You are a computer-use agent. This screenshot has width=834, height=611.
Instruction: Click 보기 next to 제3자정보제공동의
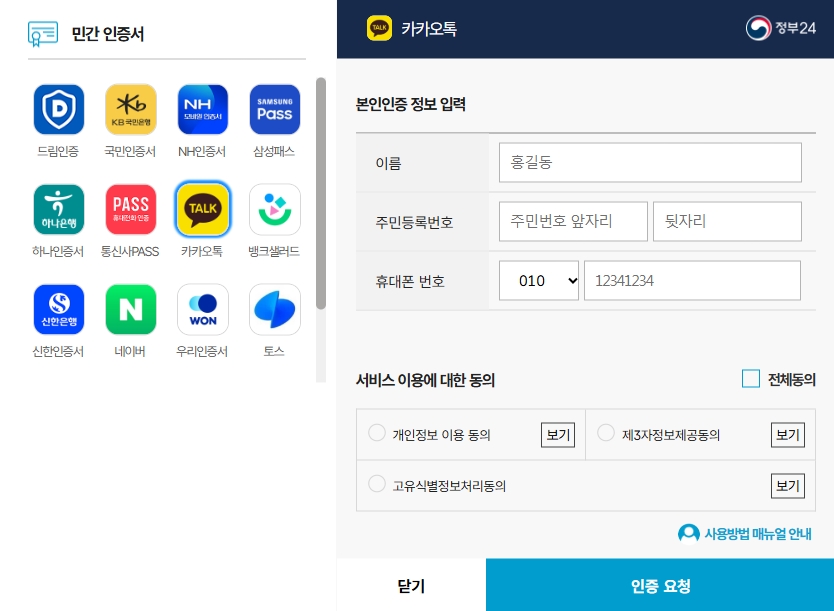787,433
